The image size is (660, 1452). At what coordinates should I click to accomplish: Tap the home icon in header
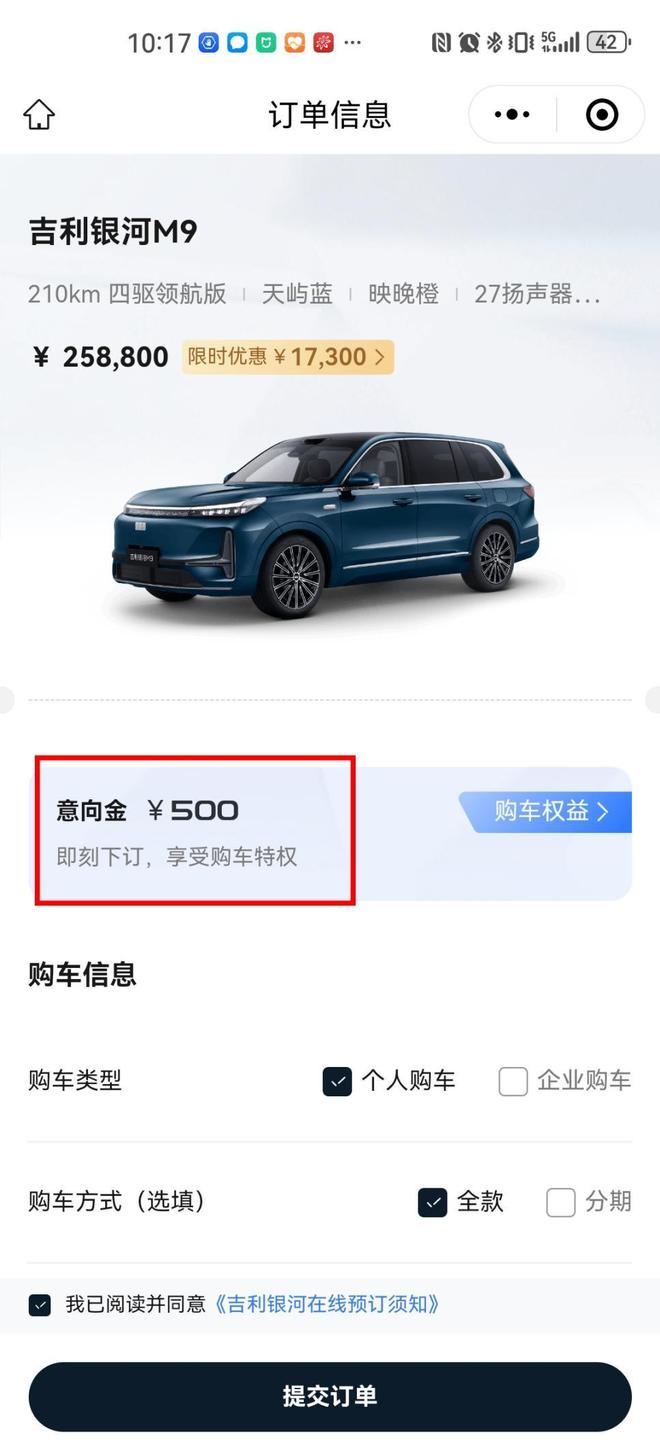point(39,114)
